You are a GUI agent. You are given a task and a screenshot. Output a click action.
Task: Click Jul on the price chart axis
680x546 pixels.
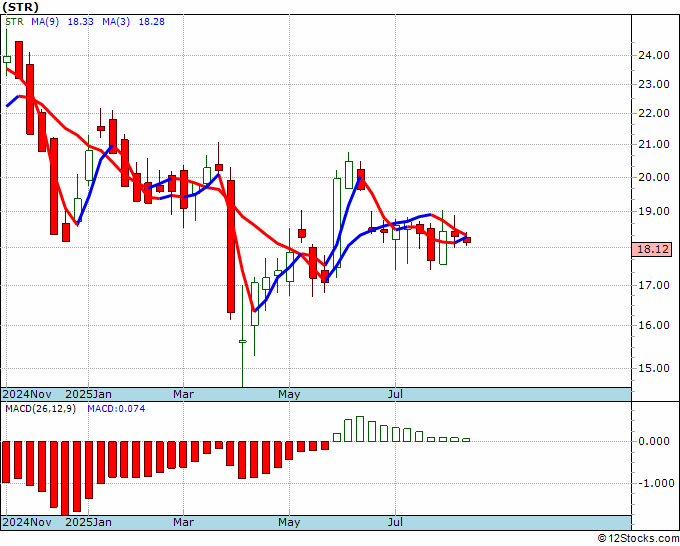396,394
